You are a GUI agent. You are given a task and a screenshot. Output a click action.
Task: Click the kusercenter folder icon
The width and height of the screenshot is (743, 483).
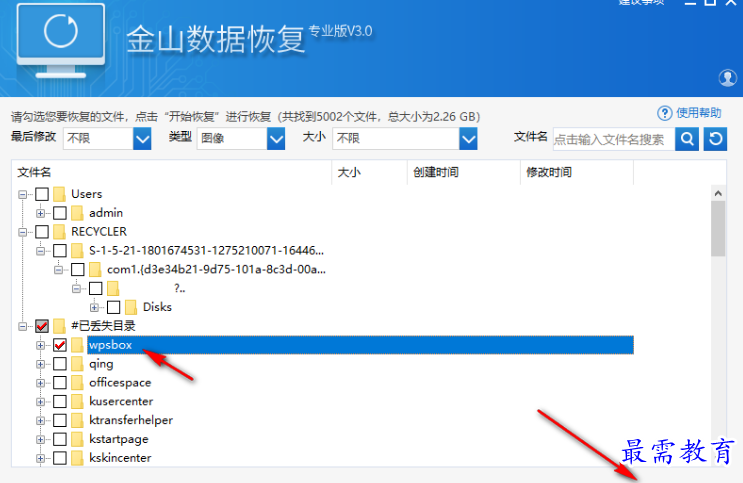click(77, 401)
